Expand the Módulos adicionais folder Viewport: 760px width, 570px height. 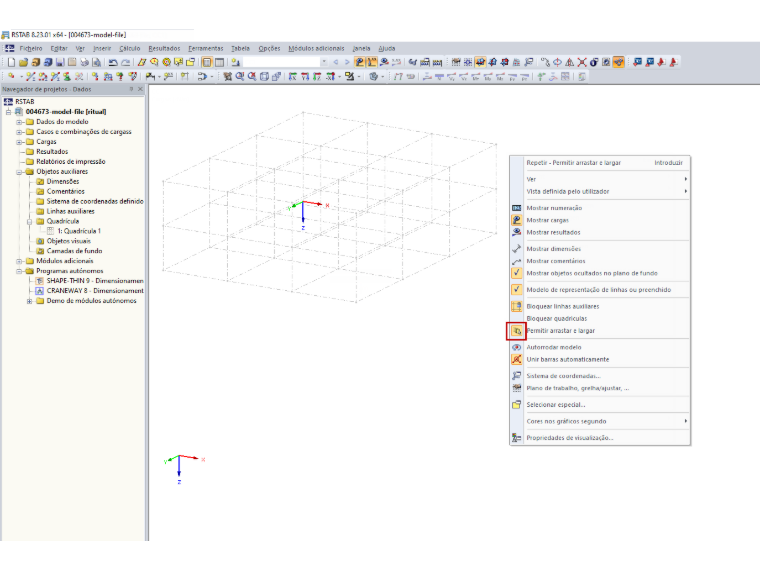point(19,261)
